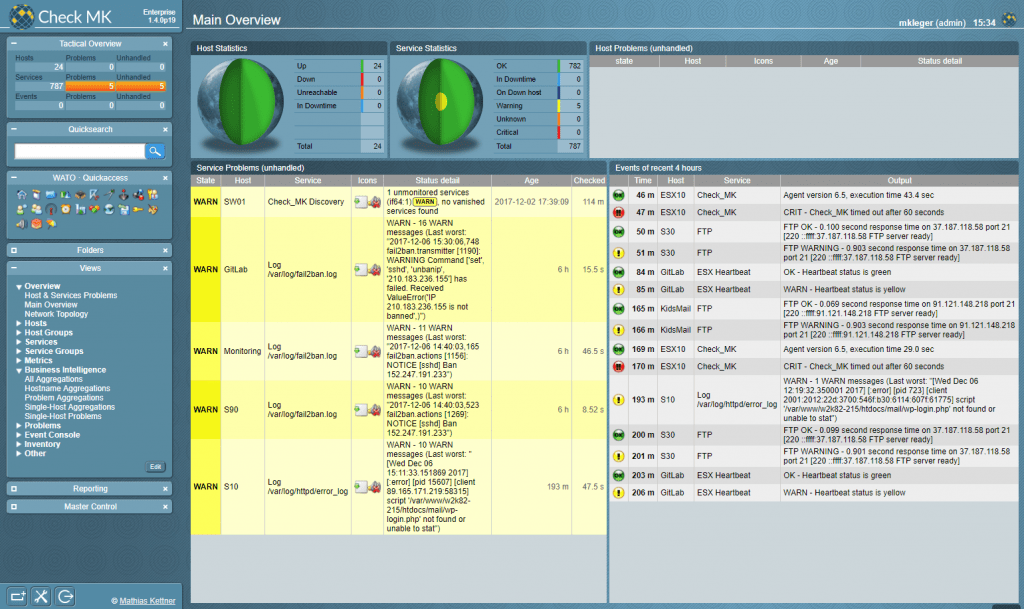The width and height of the screenshot is (1024, 609).
Task: Click the red-green-orange balls icon in WATO Quickaccess
Action: [94, 210]
